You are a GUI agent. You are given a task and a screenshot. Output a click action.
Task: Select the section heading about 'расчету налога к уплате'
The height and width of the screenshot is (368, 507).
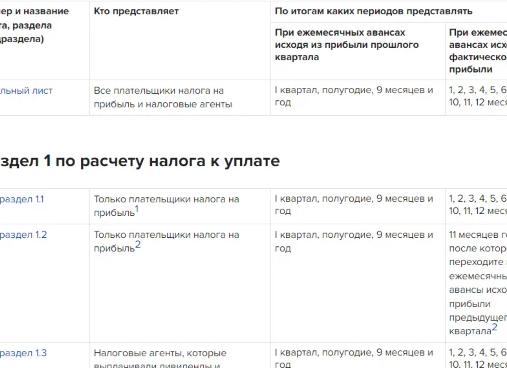point(140,161)
